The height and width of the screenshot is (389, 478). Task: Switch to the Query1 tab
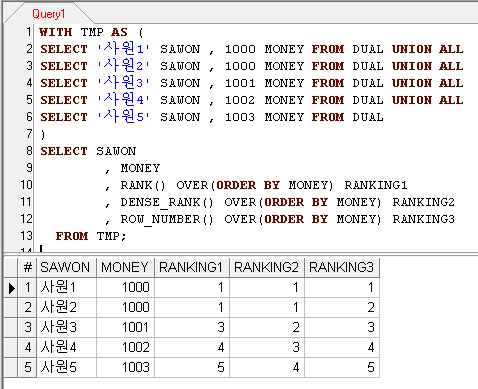pos(48,14)
